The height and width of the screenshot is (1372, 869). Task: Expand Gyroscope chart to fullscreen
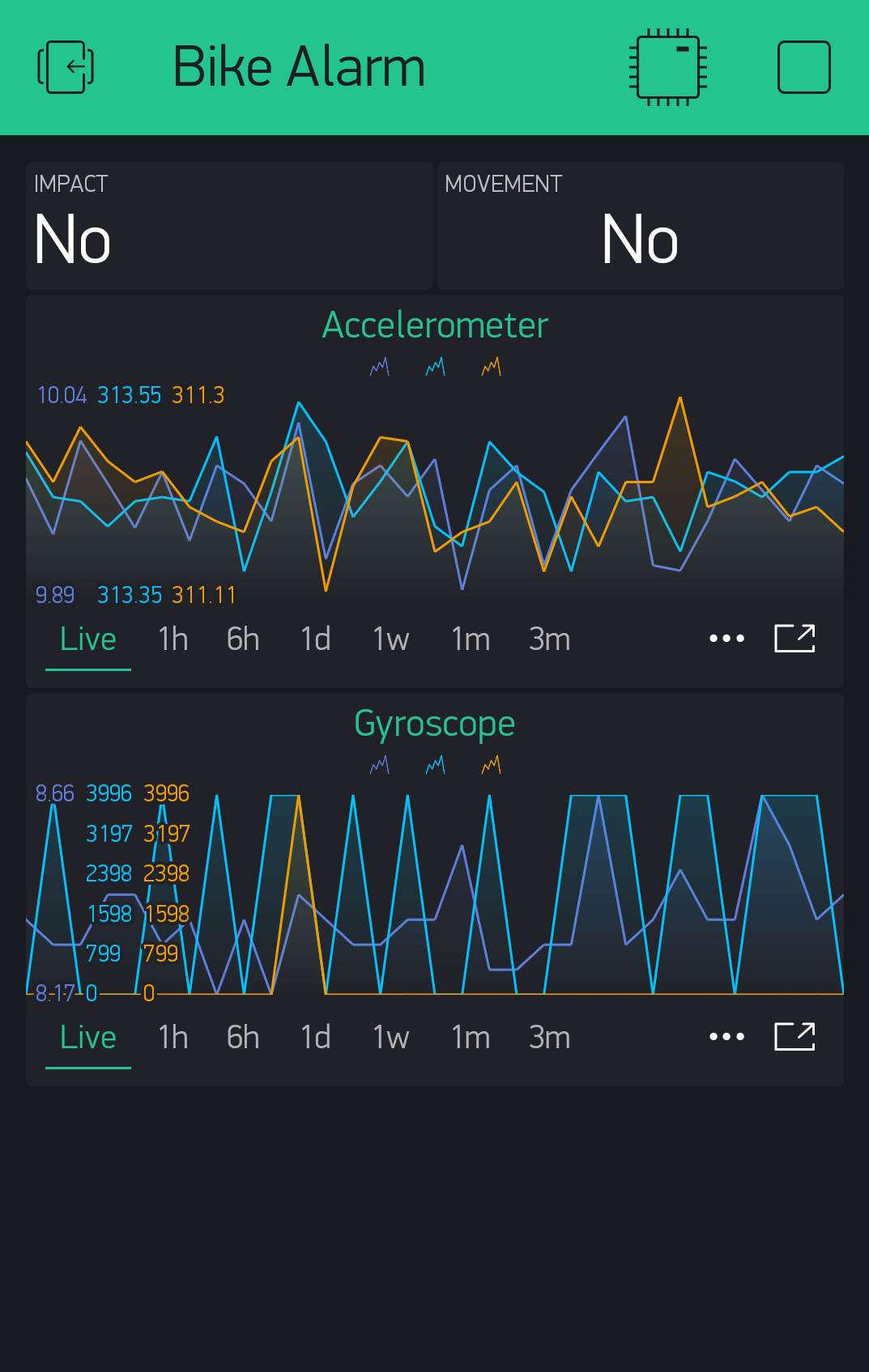pos(794,1036)
